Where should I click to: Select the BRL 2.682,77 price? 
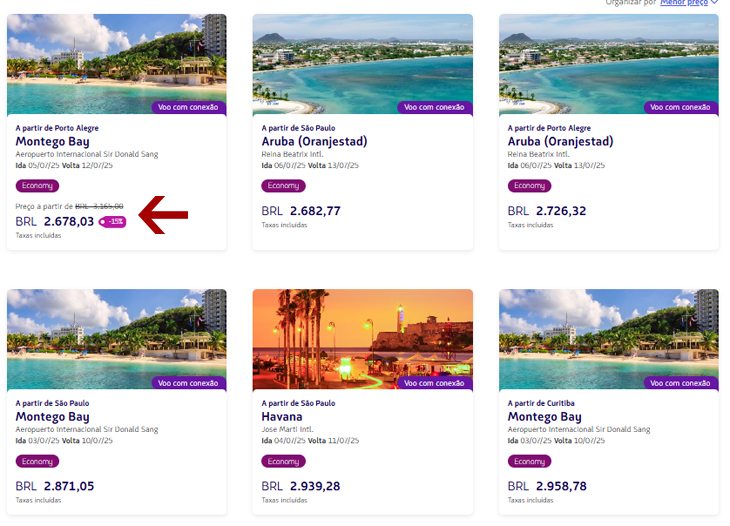click(301, 211)
